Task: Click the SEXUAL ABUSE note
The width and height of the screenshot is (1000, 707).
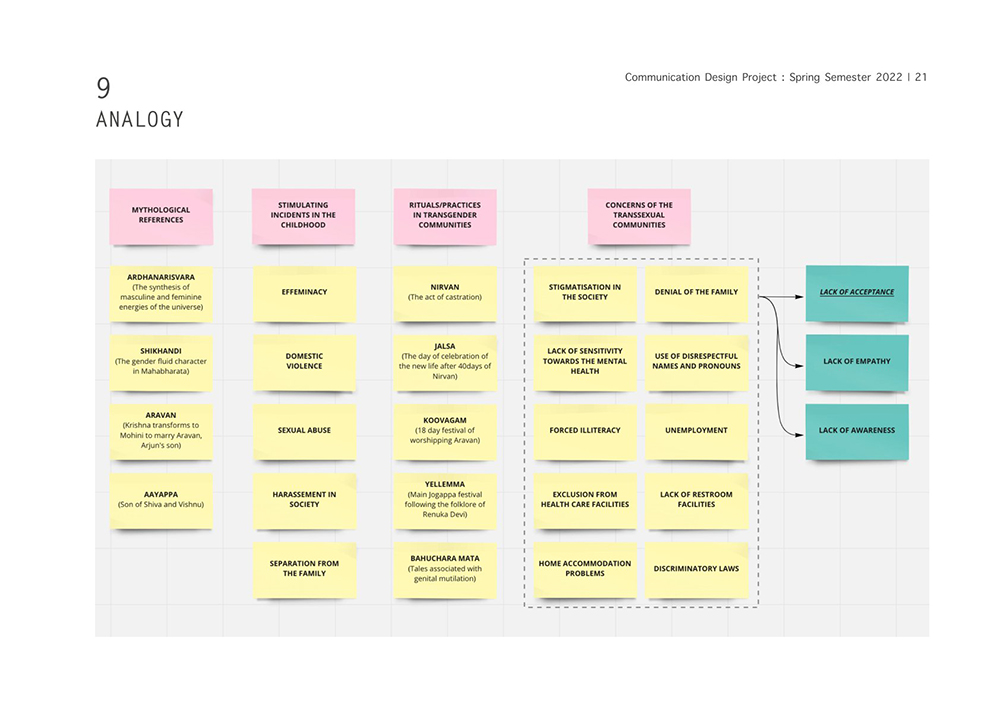Action: 304,431
